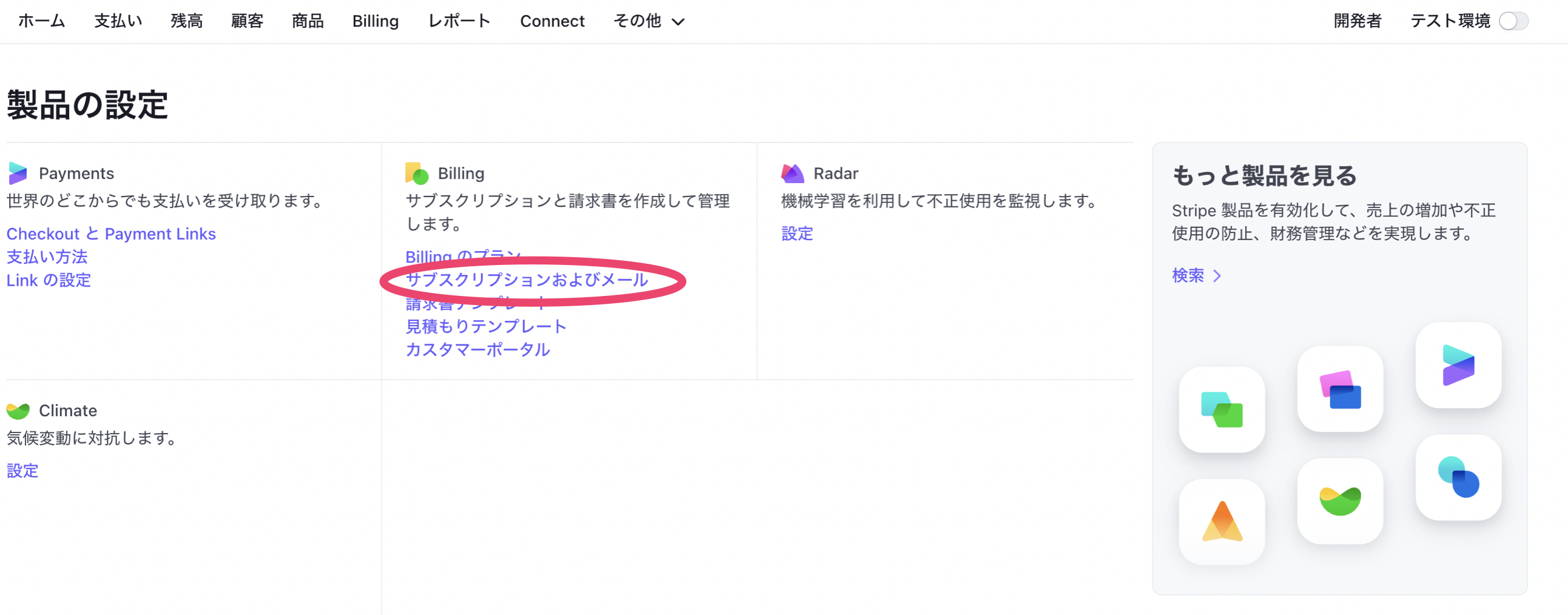Click the blue overlapping-circles icon in the product grid

(1458, 479)
